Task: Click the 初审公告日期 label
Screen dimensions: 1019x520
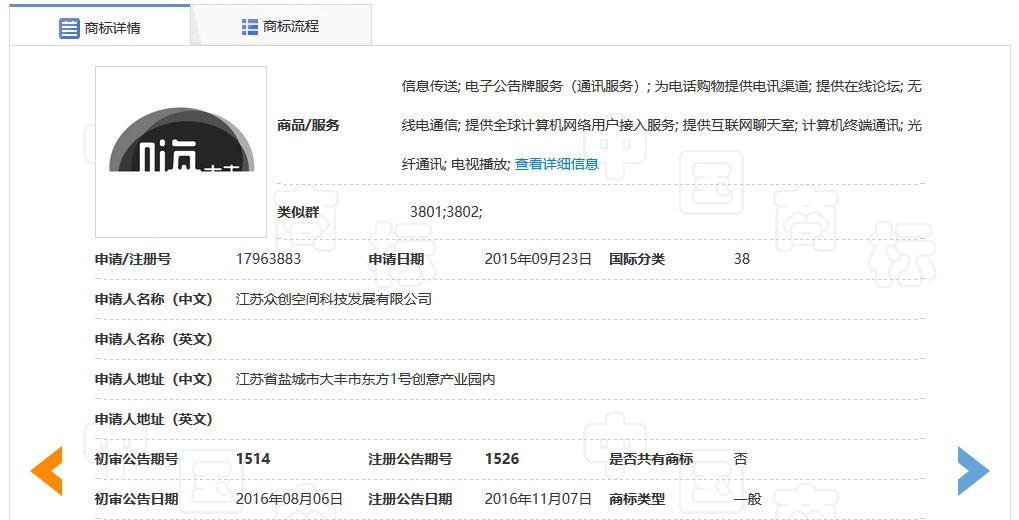Action: pyautogui.click(x=136, y=499)
